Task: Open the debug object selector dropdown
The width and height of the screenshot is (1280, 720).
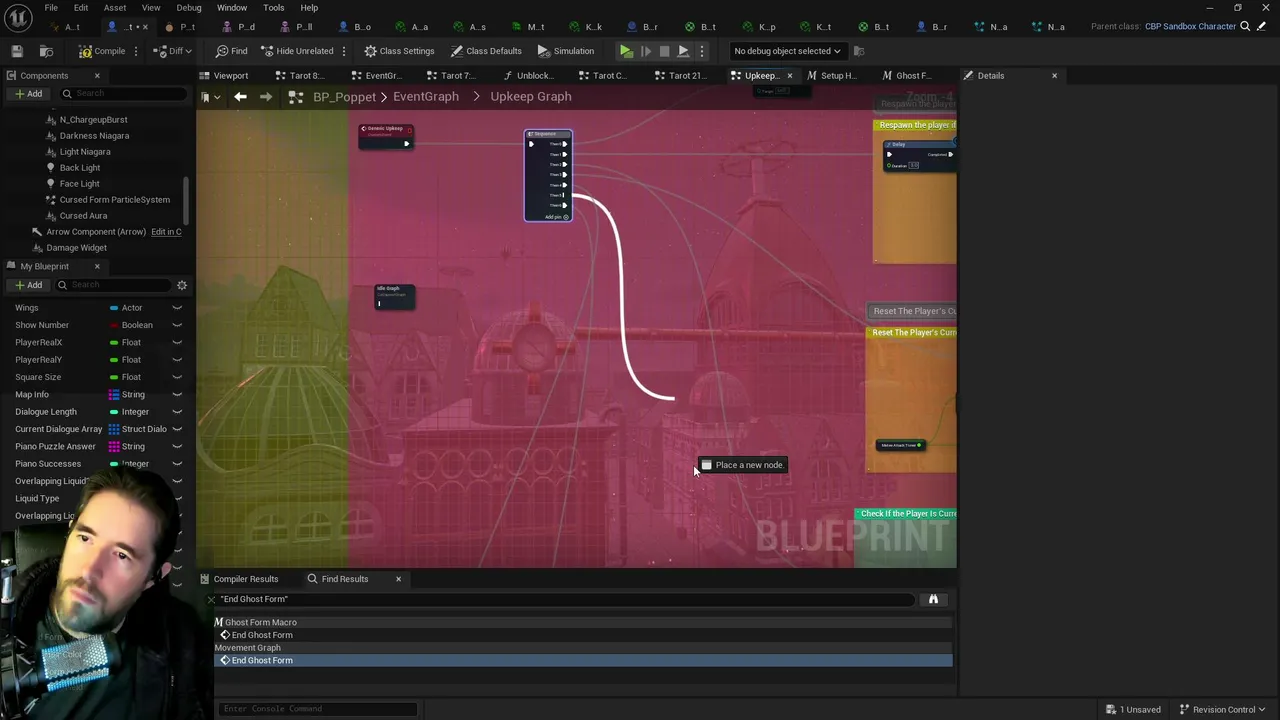Action: pyautogui.click(x=787, y=51)
